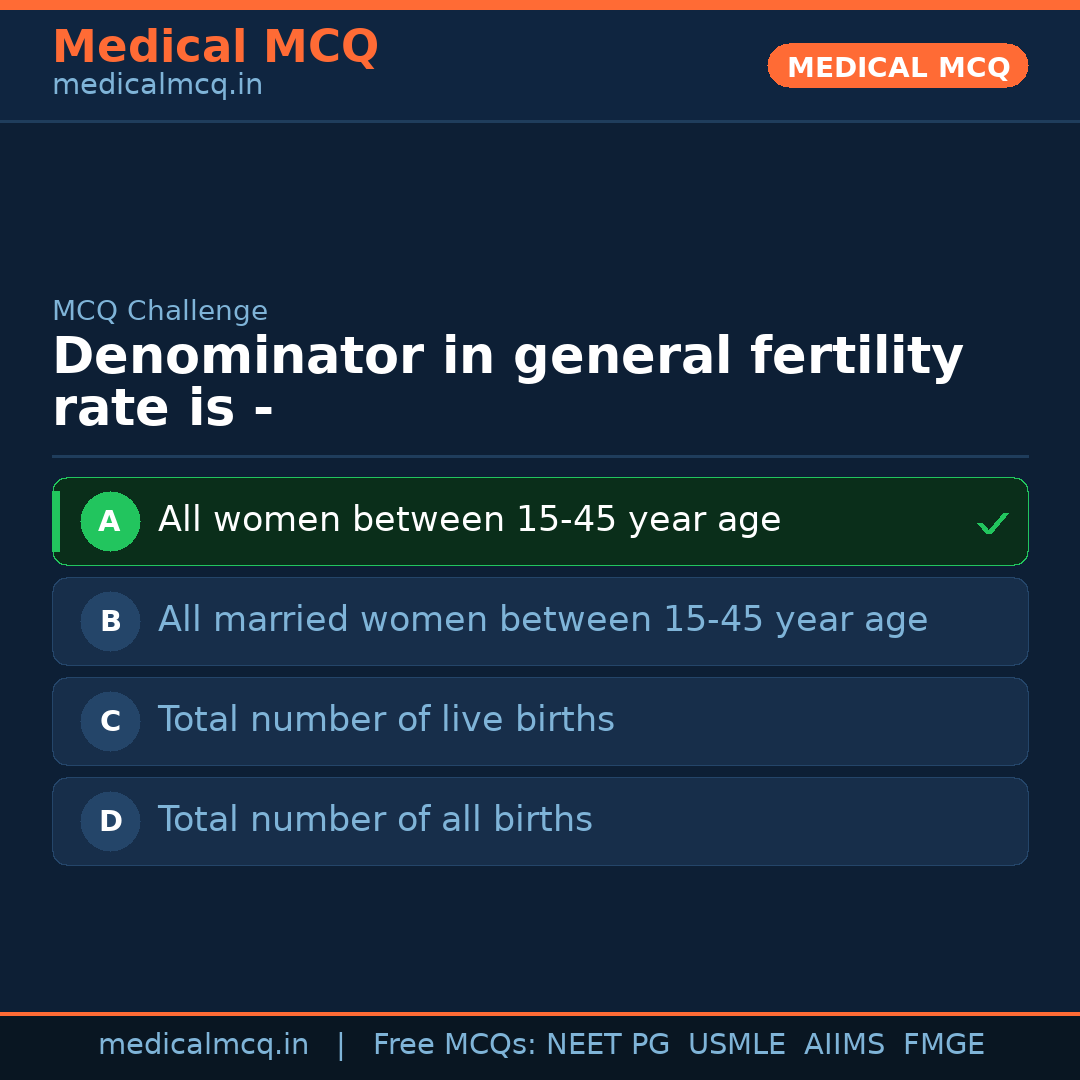This screenshot has width=1080, height=1080.
Task: Open medicalmcq.in link under header title
Action: coord(157,86)
